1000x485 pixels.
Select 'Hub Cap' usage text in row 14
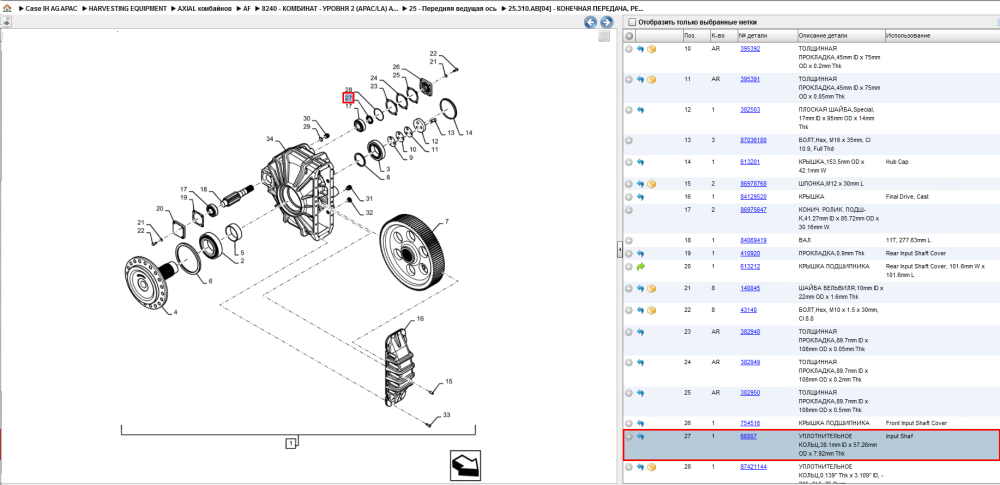click(898, 162)
